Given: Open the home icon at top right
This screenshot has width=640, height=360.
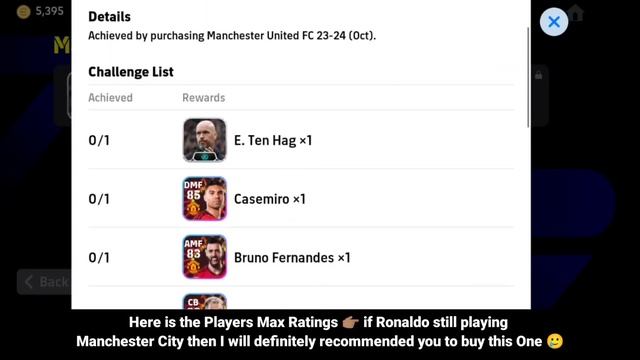Looking at the screenshot, I should click(x=576, y=13).
